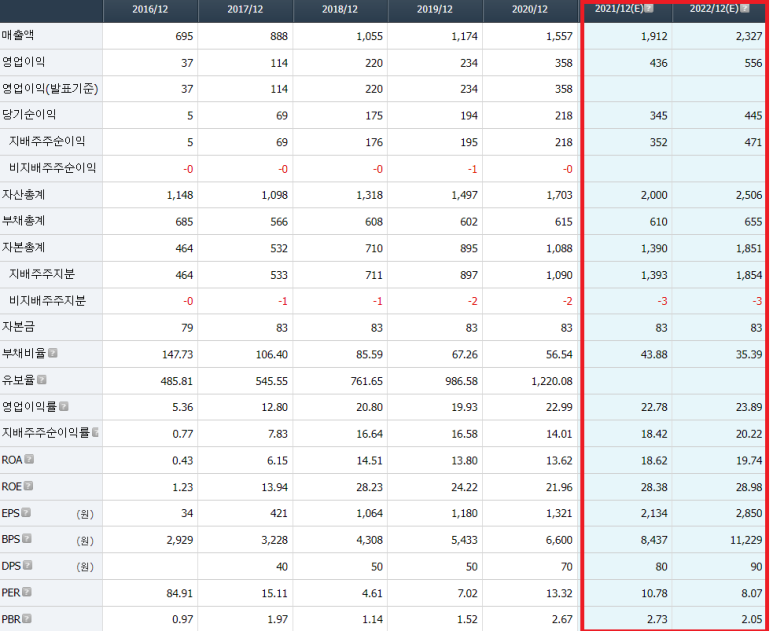Click the 2019/12 비지배주주순이익 value -1
Image resolution: width=773 pixels, height=631 pixels.
472,169
